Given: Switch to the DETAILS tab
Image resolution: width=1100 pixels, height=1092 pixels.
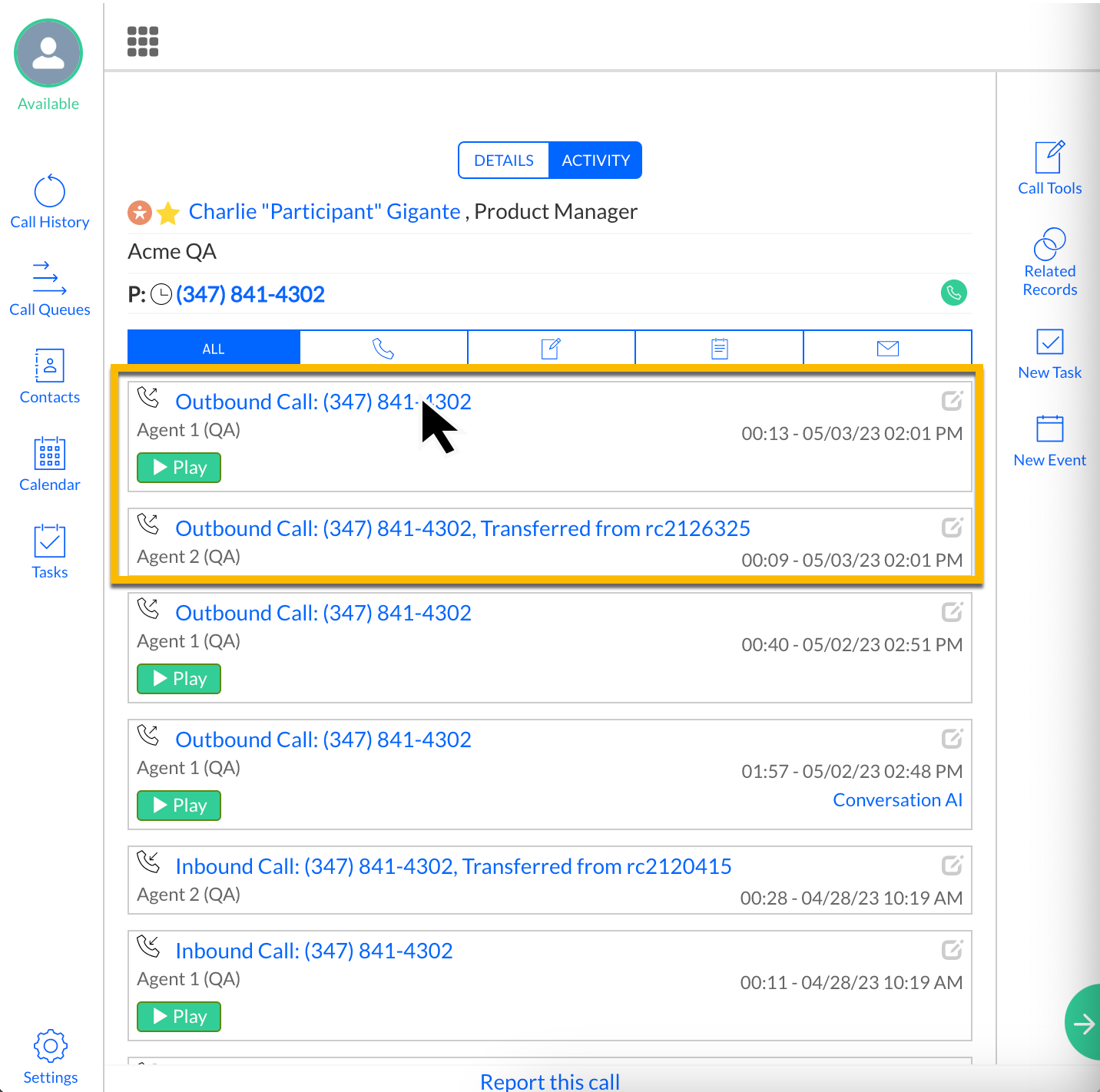Looking at the screenshot, I should coord(504,160).
